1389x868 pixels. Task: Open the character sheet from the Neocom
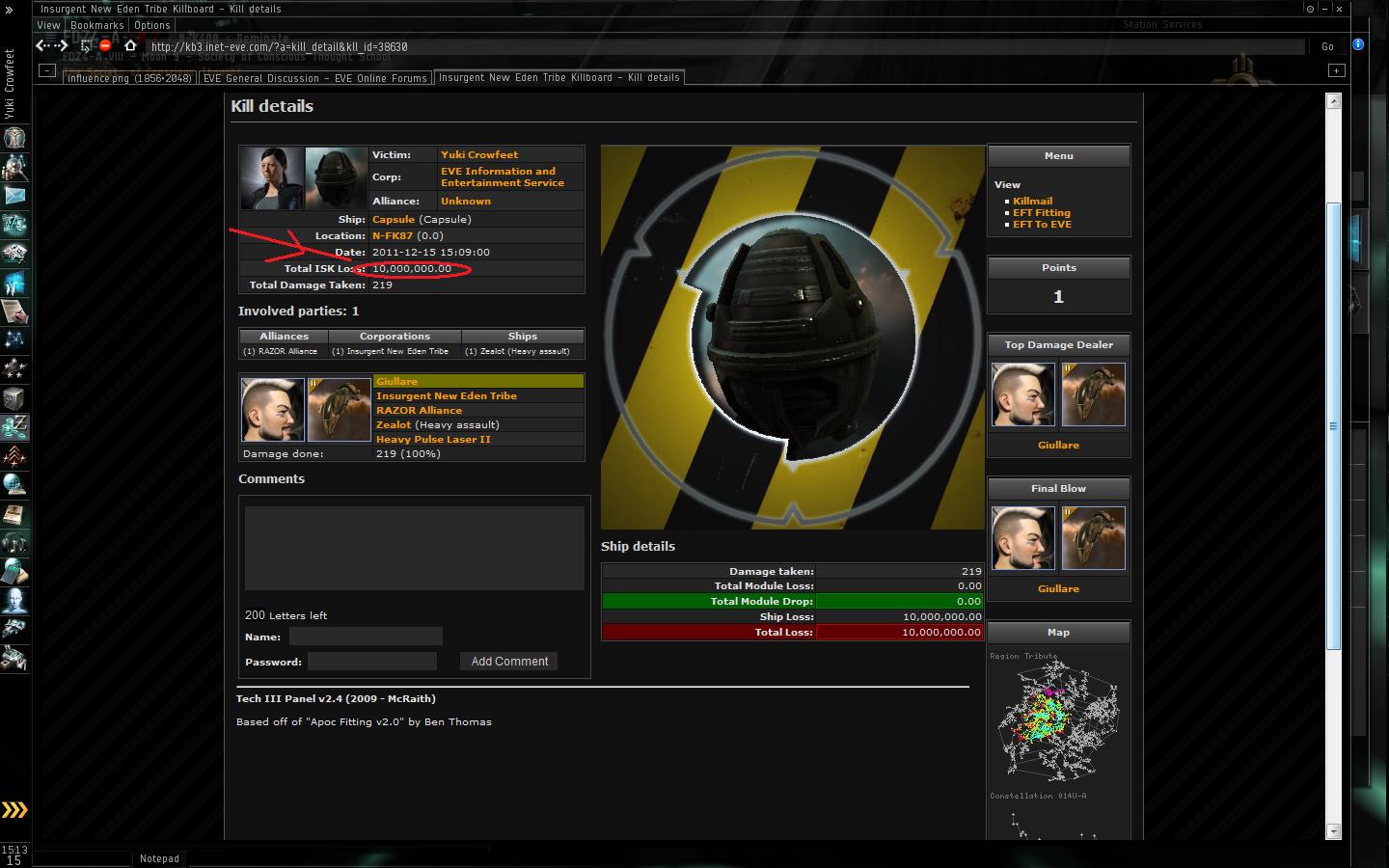tap(14, 137)
